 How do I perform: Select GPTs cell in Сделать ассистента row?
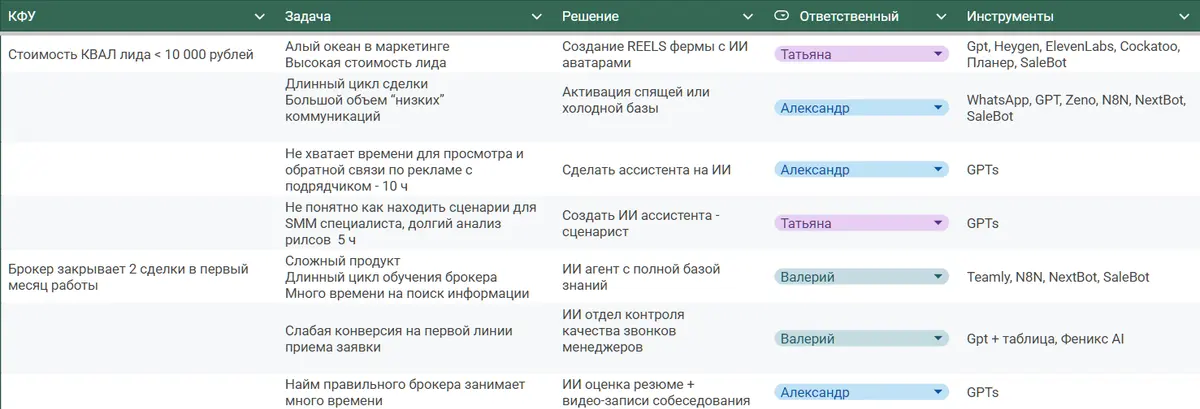click(1080, 170)
